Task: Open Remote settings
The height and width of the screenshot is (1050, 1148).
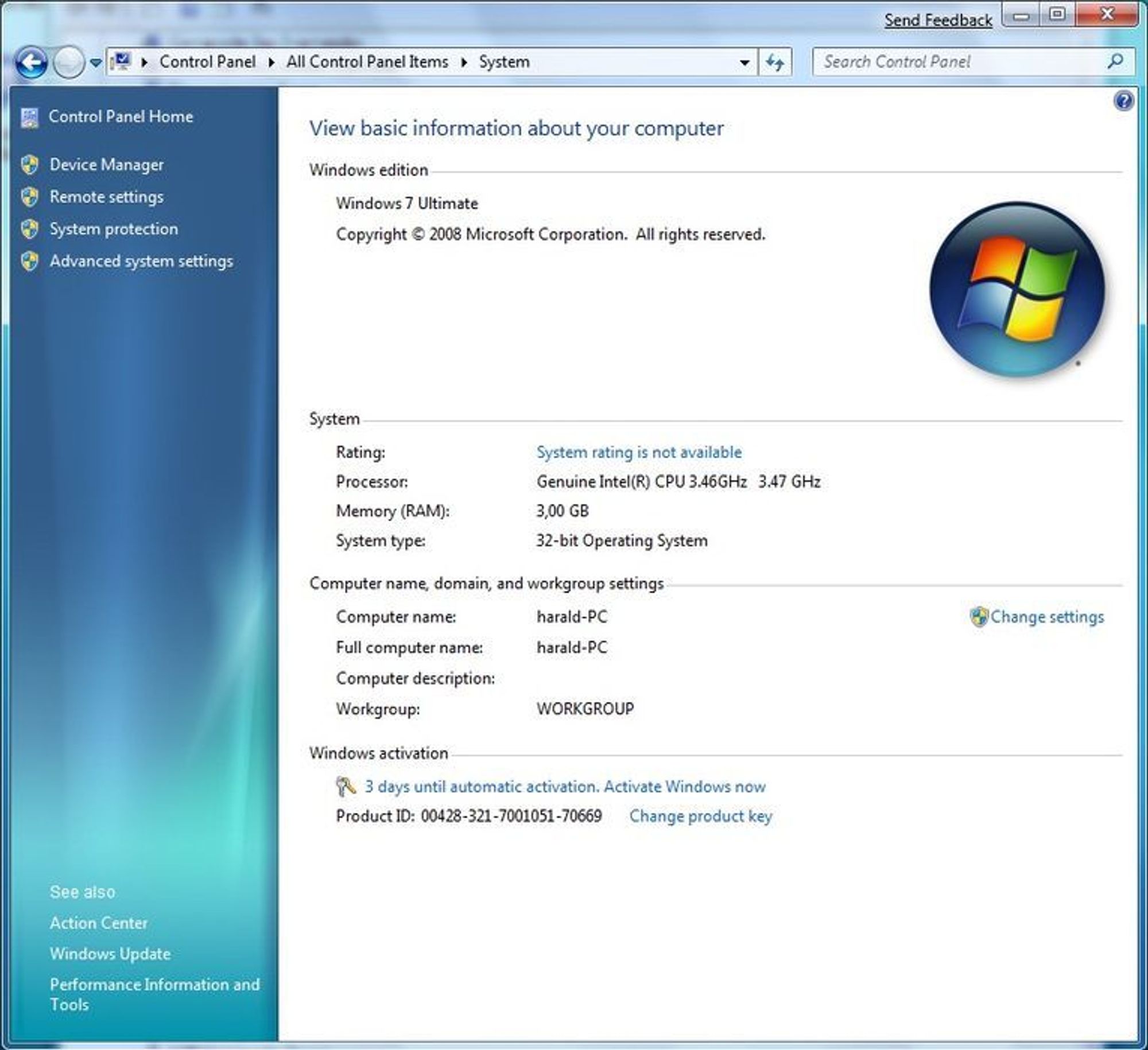Action: [107, 197]
